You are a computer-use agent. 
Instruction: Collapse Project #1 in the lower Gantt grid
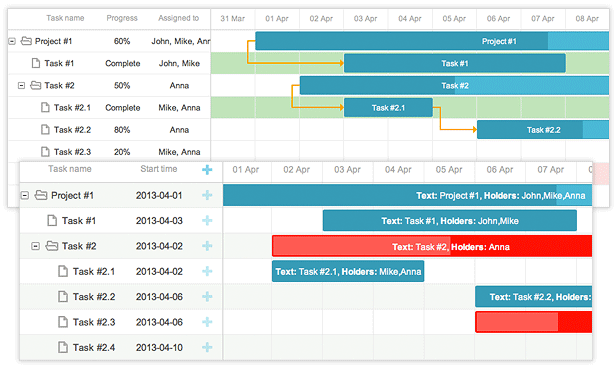pos(25,195)
